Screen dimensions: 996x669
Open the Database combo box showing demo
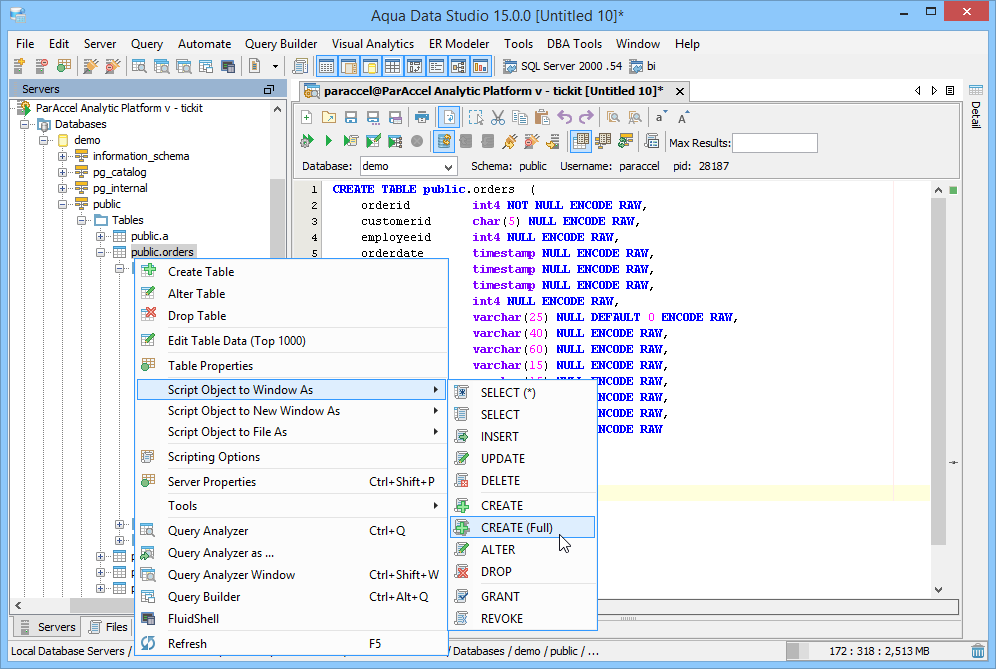(408, 166)
